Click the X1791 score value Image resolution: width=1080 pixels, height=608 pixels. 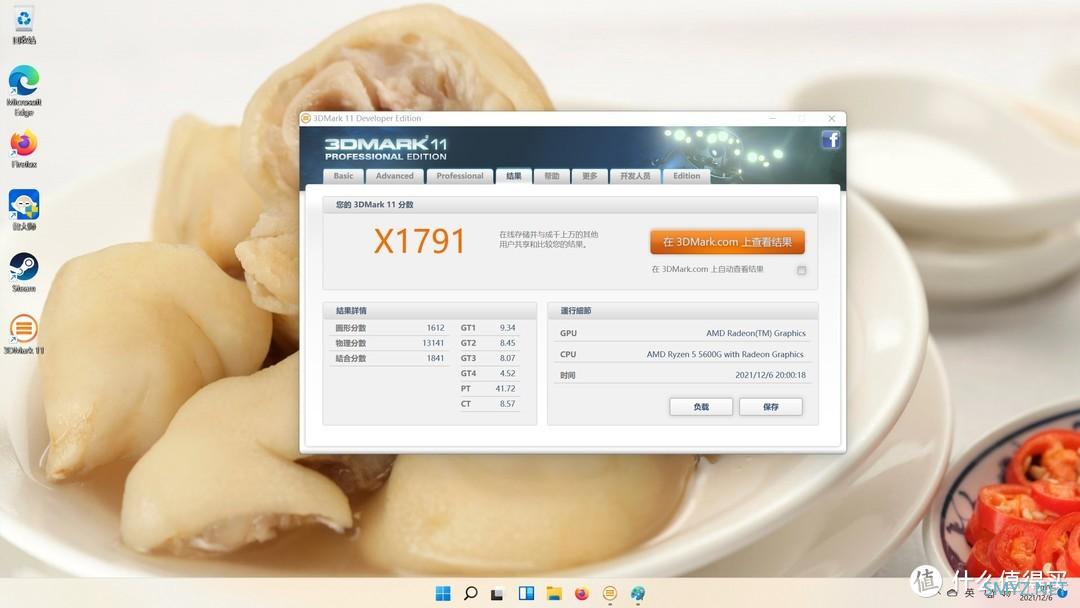click(419, 242)
